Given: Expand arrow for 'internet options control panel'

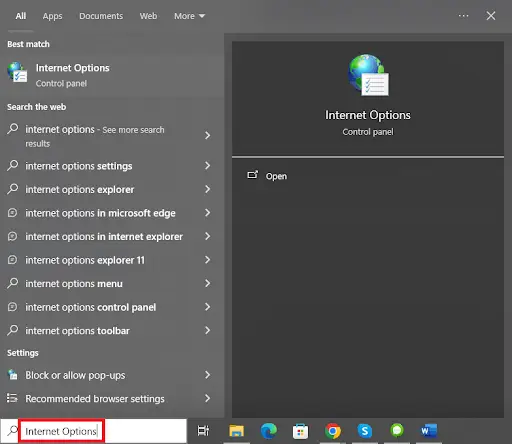Looking at the screenshot, I should point(207,307).
